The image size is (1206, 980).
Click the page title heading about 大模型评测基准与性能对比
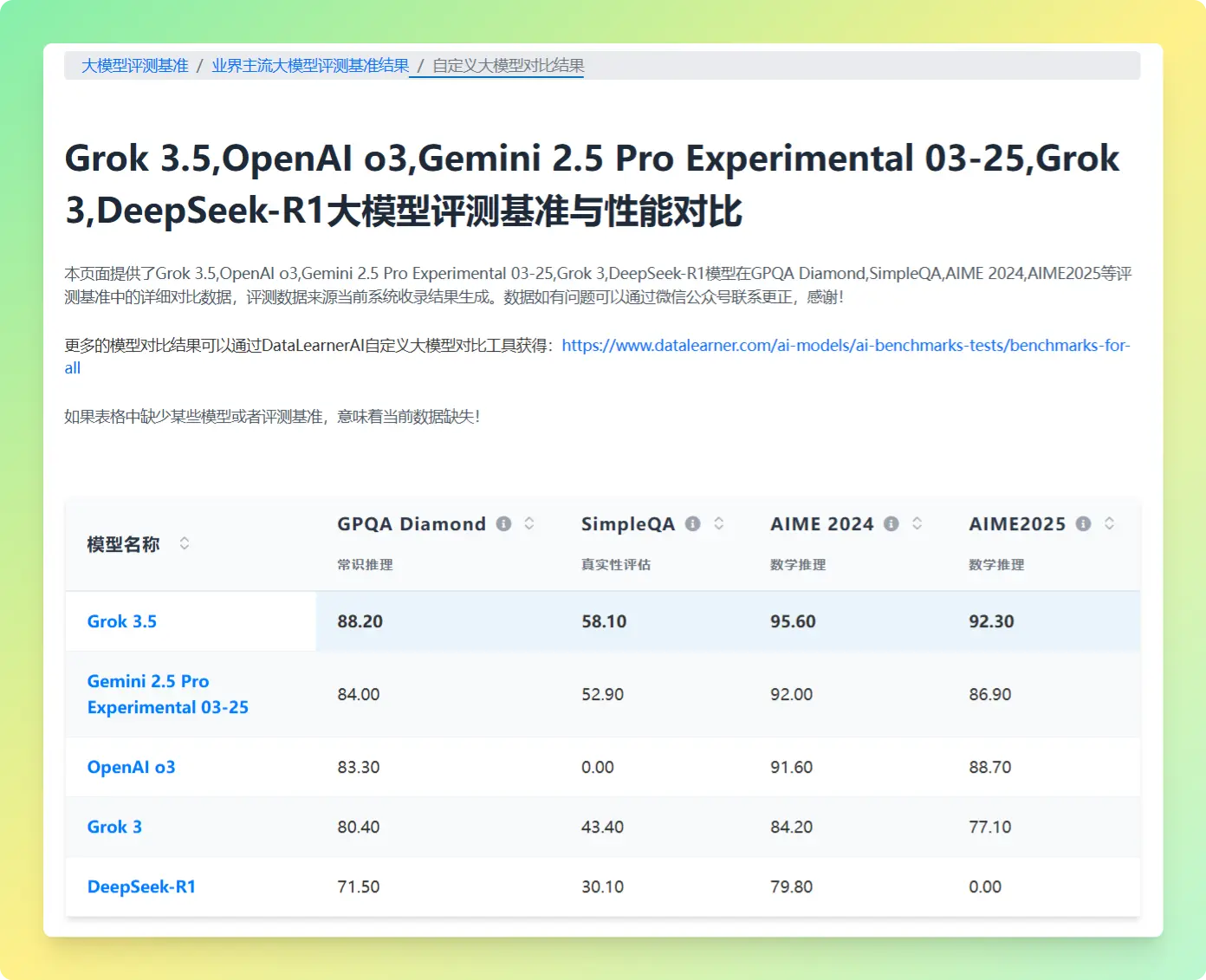click(593, 184)
